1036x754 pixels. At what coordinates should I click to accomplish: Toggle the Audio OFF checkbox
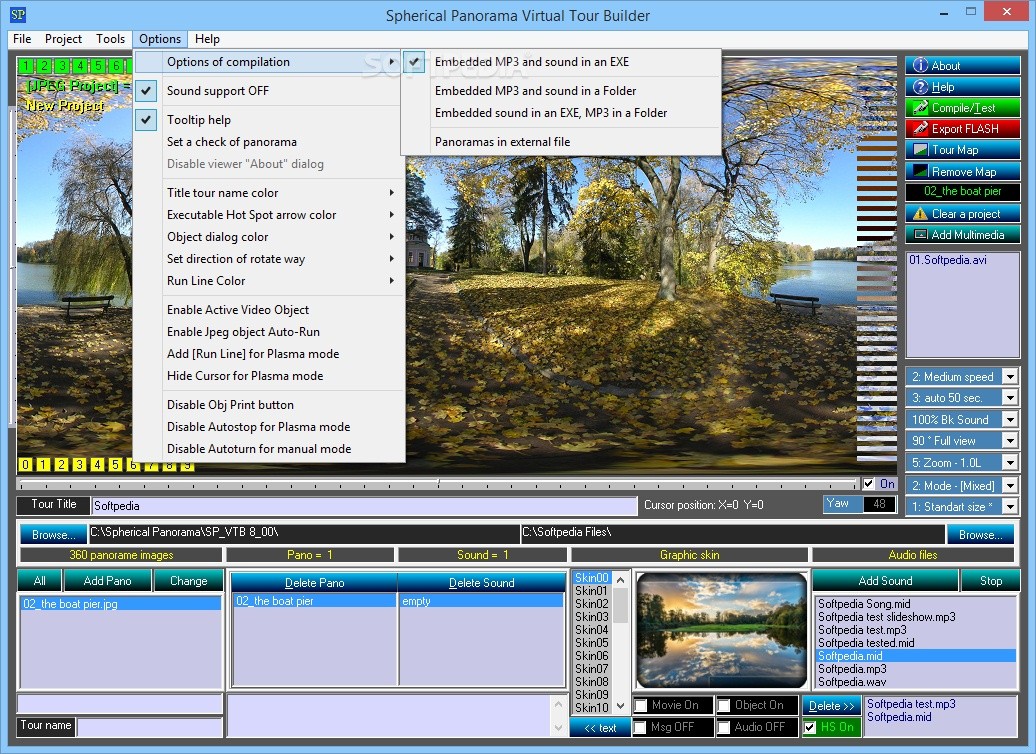[724, 727]
